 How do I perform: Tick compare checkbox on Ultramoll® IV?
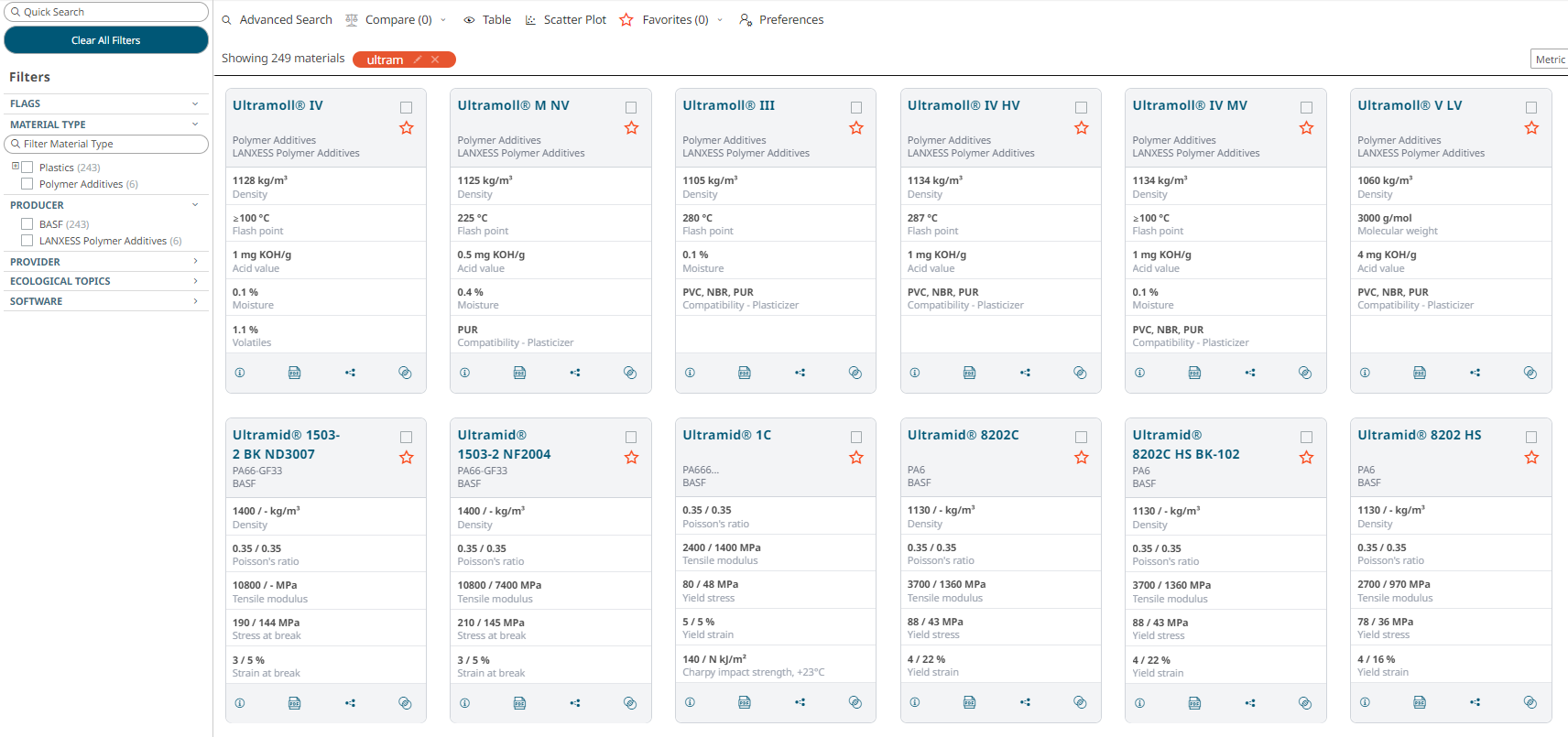tap(407, 108)
